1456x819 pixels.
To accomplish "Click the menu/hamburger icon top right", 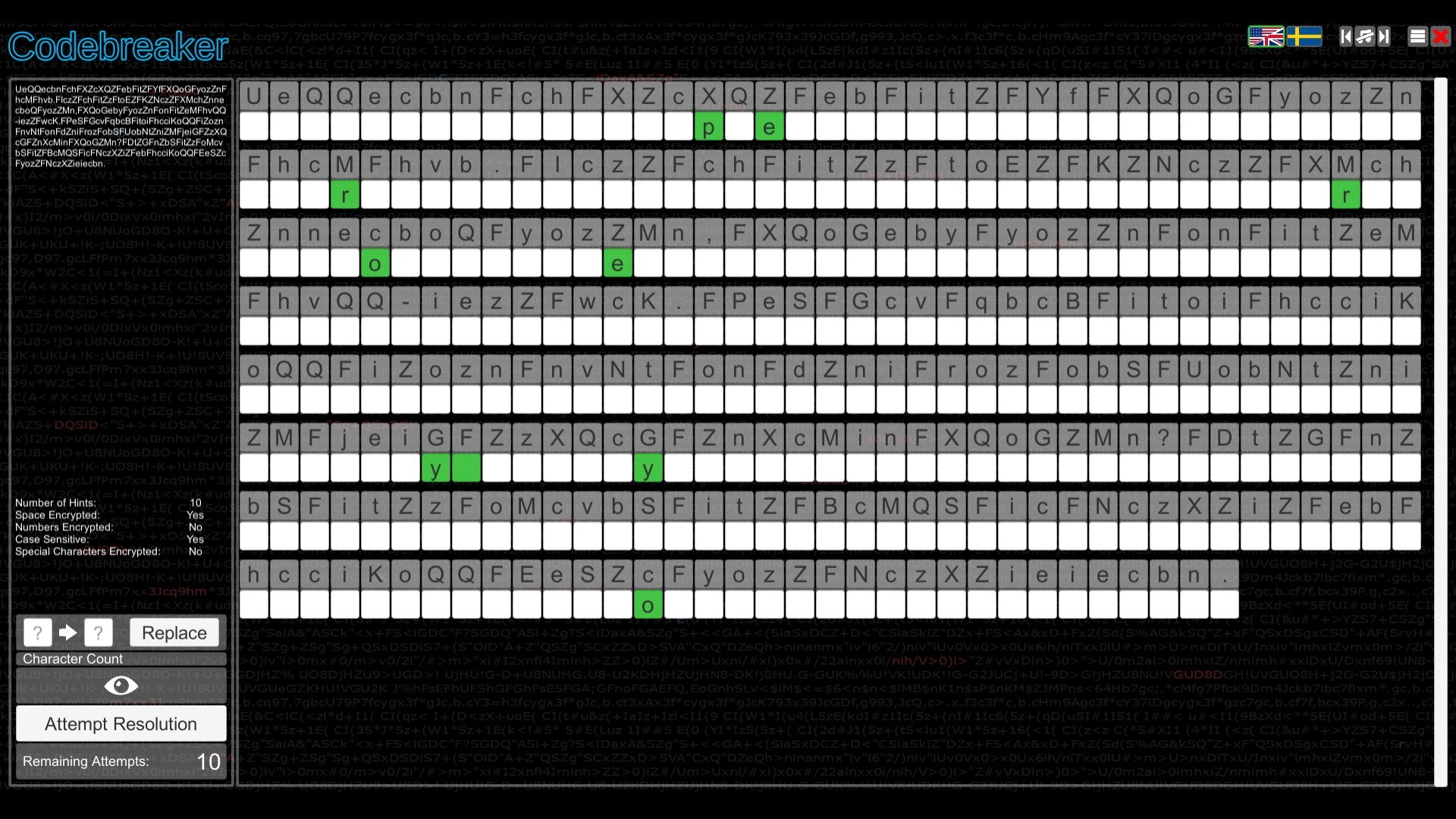I will pos(1417,36).
